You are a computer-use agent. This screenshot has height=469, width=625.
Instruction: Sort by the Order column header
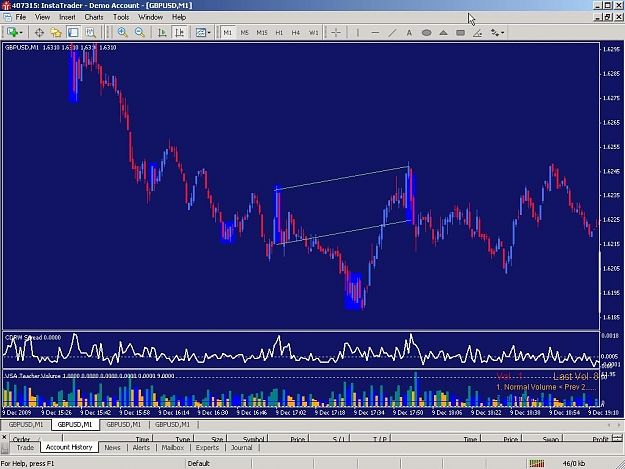pos(35,439)
